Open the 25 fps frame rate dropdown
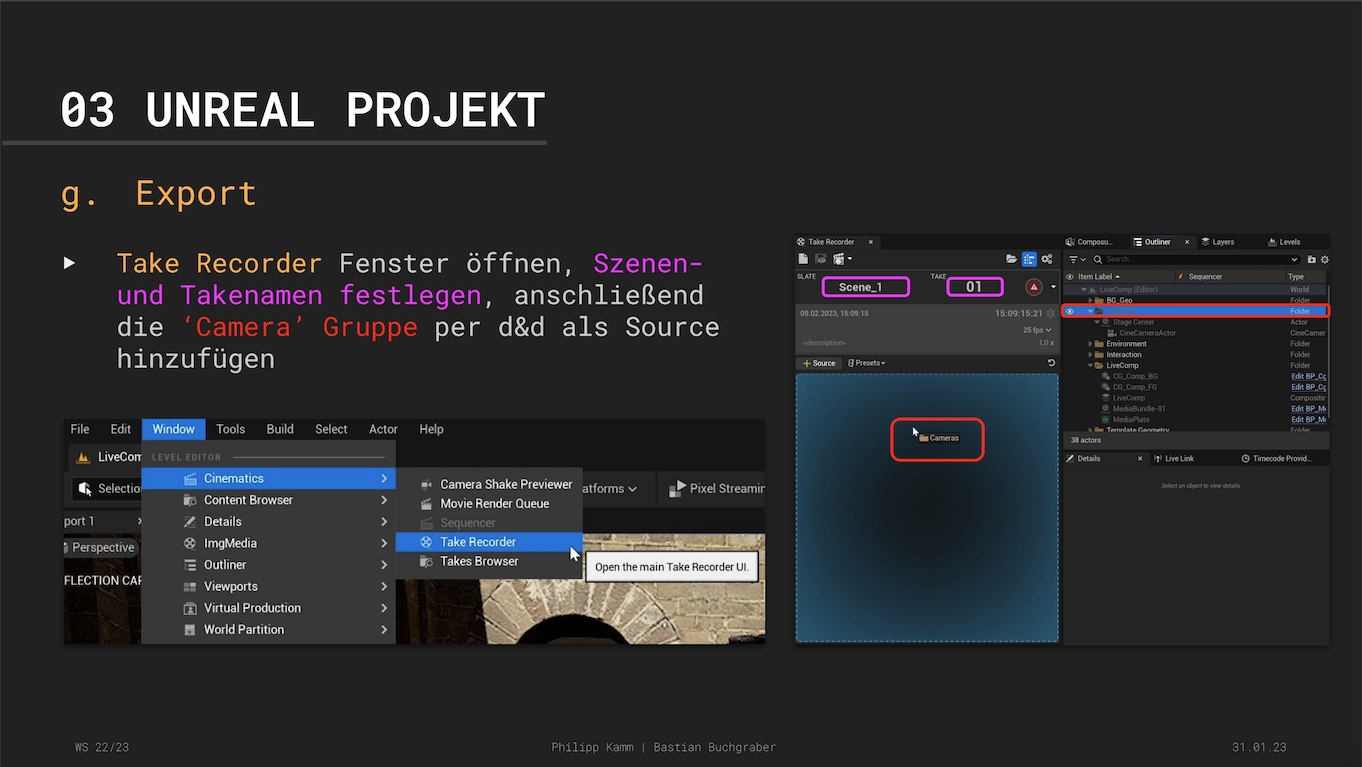Image resolution: width=1362 pixels, height=767 pixels. click(x=1037, y=330)
